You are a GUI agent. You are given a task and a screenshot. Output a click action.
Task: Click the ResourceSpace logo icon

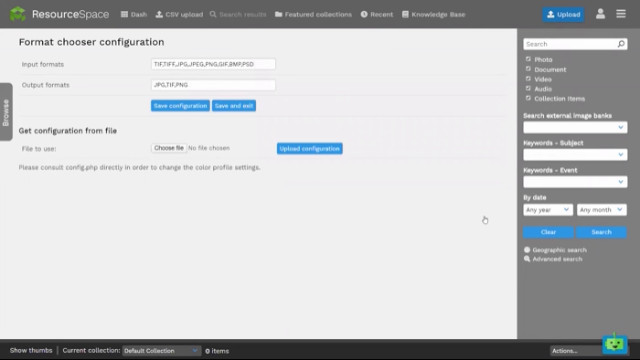[18, 14]
